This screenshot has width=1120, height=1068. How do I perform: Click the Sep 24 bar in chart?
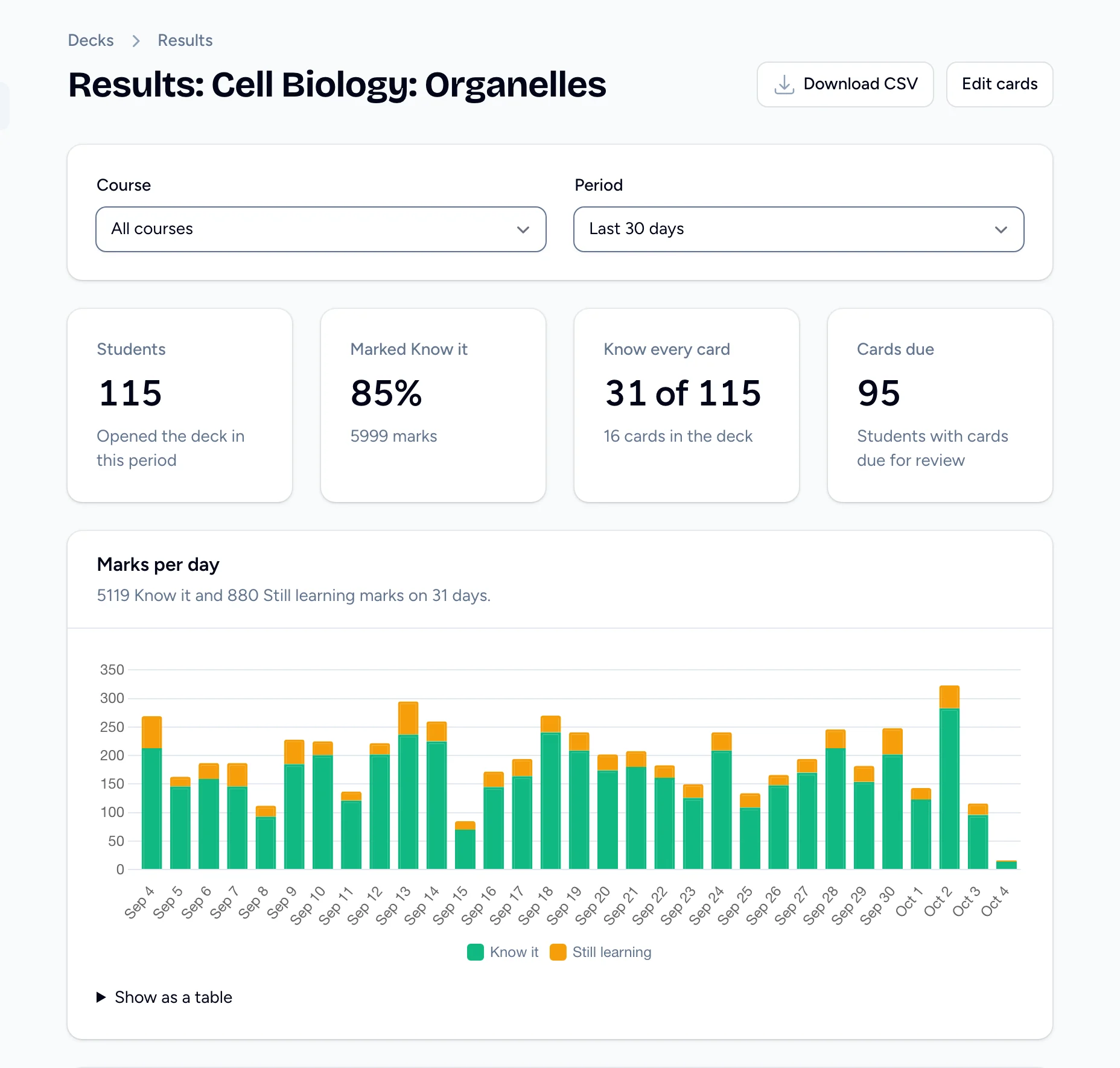[722, 801]
